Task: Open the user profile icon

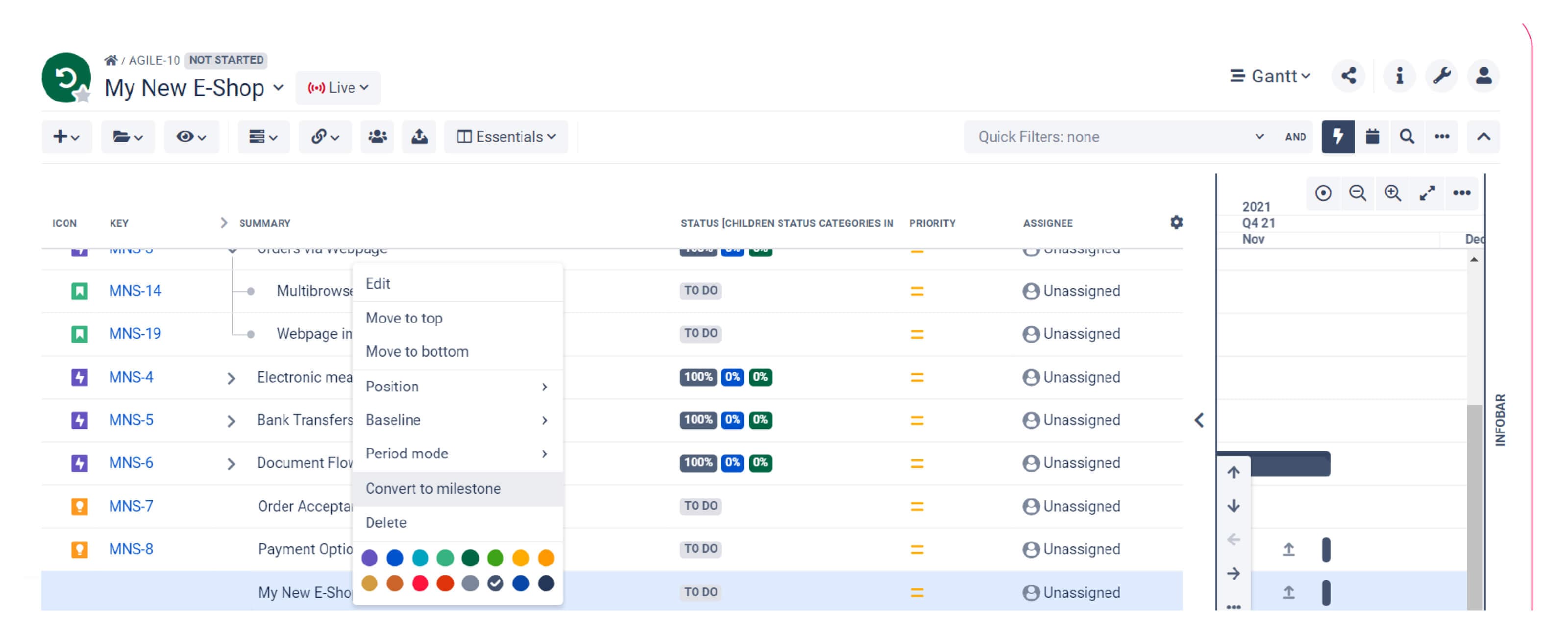Action: point(1483,76)
